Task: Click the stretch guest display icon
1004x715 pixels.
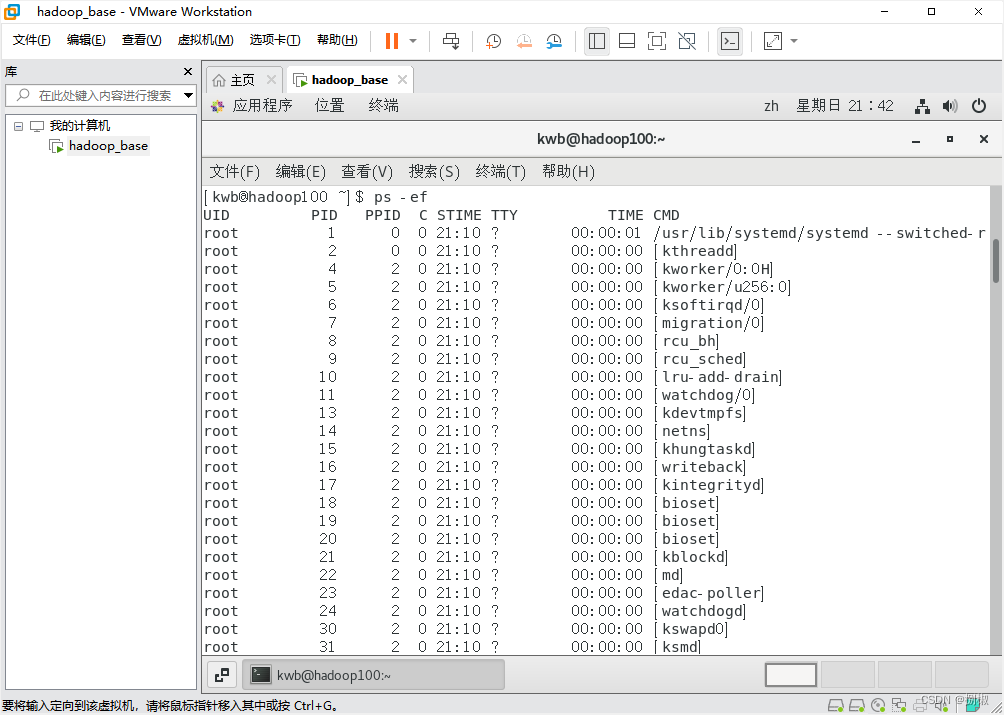Action: (x=773, y=41)
